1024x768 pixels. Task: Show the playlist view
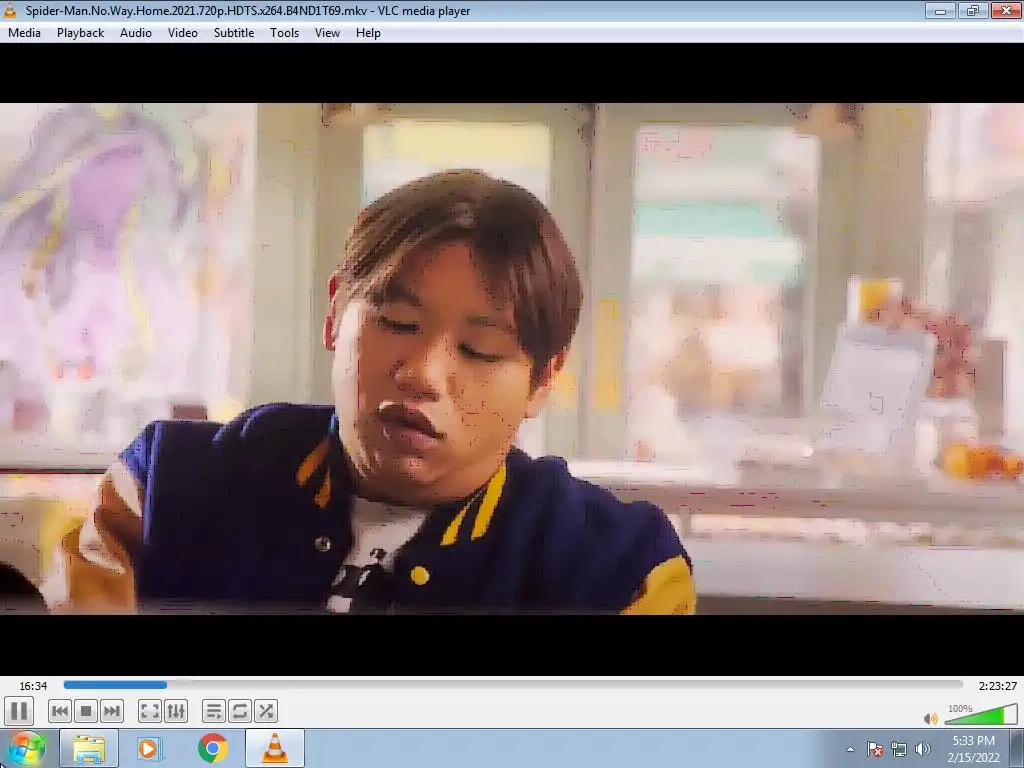click(x=214, y=711)
